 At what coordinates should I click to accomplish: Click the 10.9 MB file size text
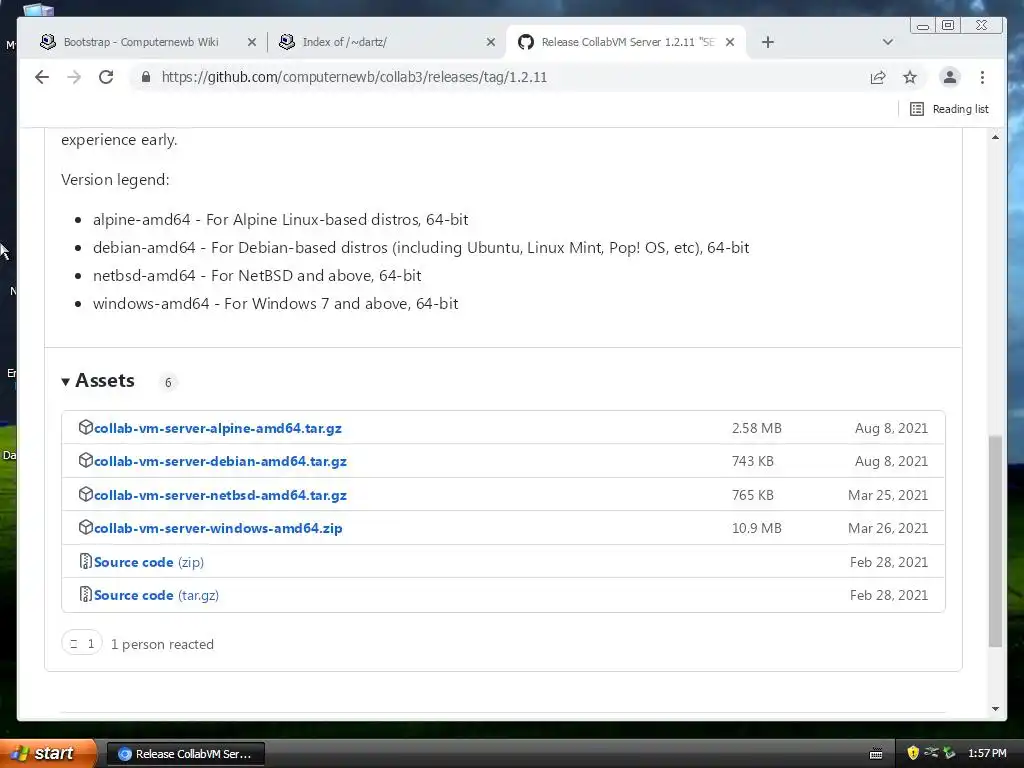[756, 528]
